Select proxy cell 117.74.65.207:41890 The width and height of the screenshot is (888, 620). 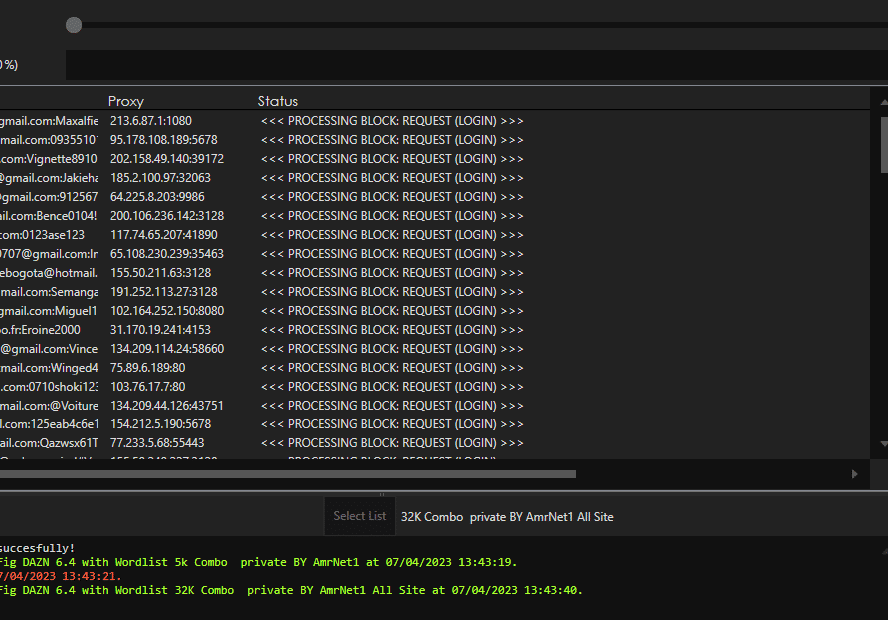click(x=164, y=235)
